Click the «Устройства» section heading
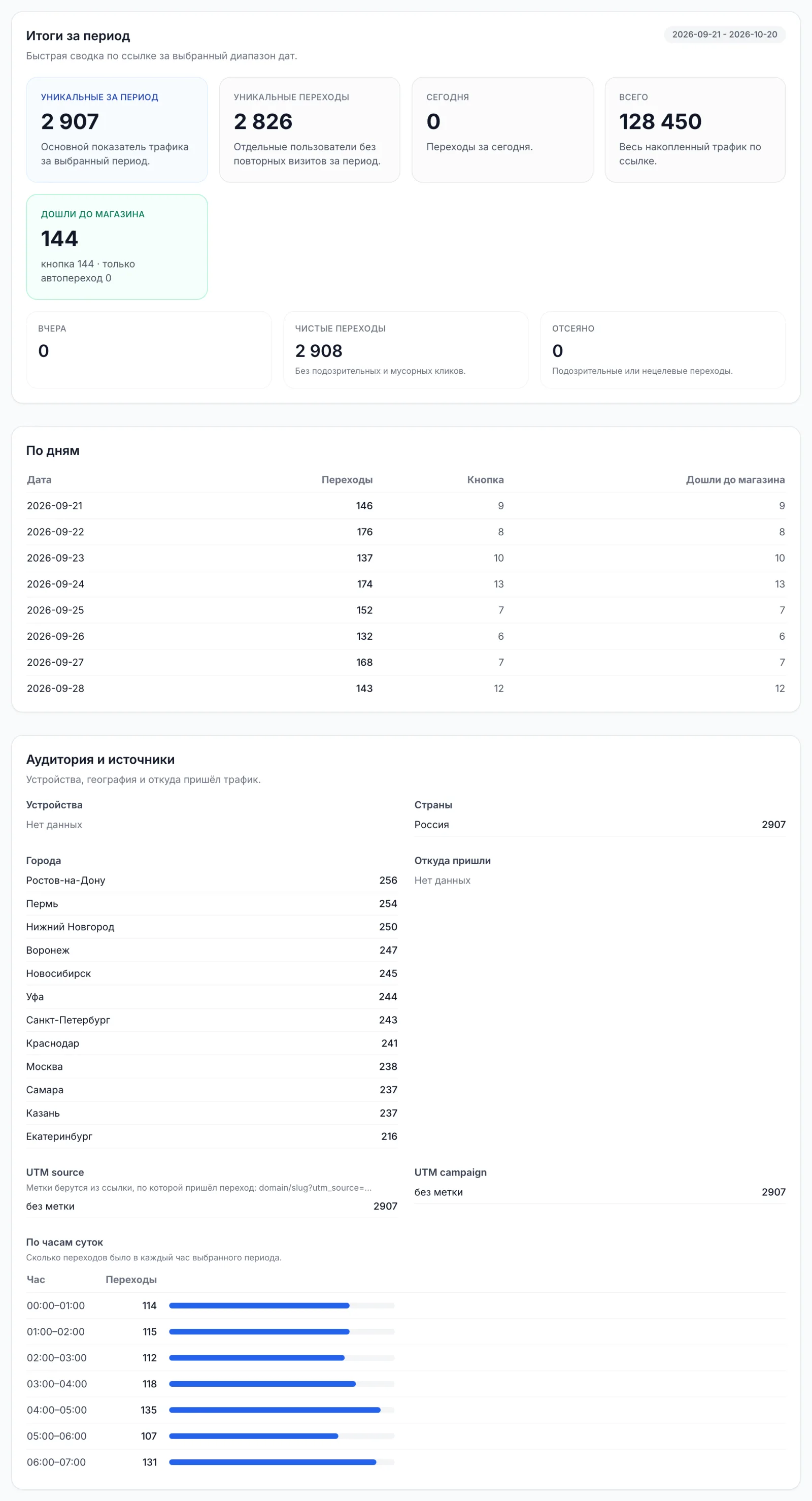This screenshot has width=812, height=1501. coord(54,805)
